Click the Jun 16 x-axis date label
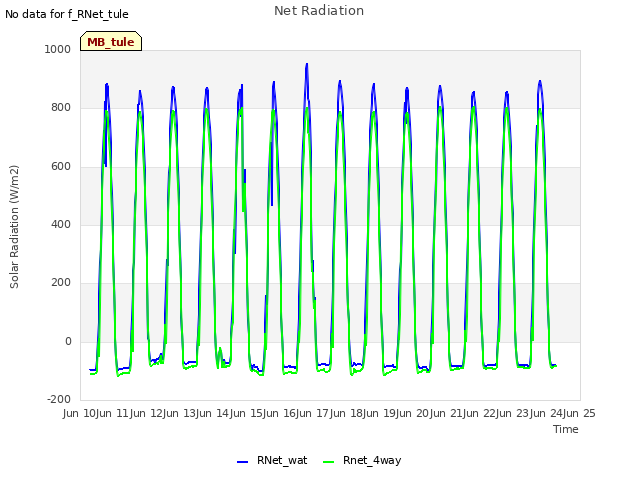 (280, 413)
